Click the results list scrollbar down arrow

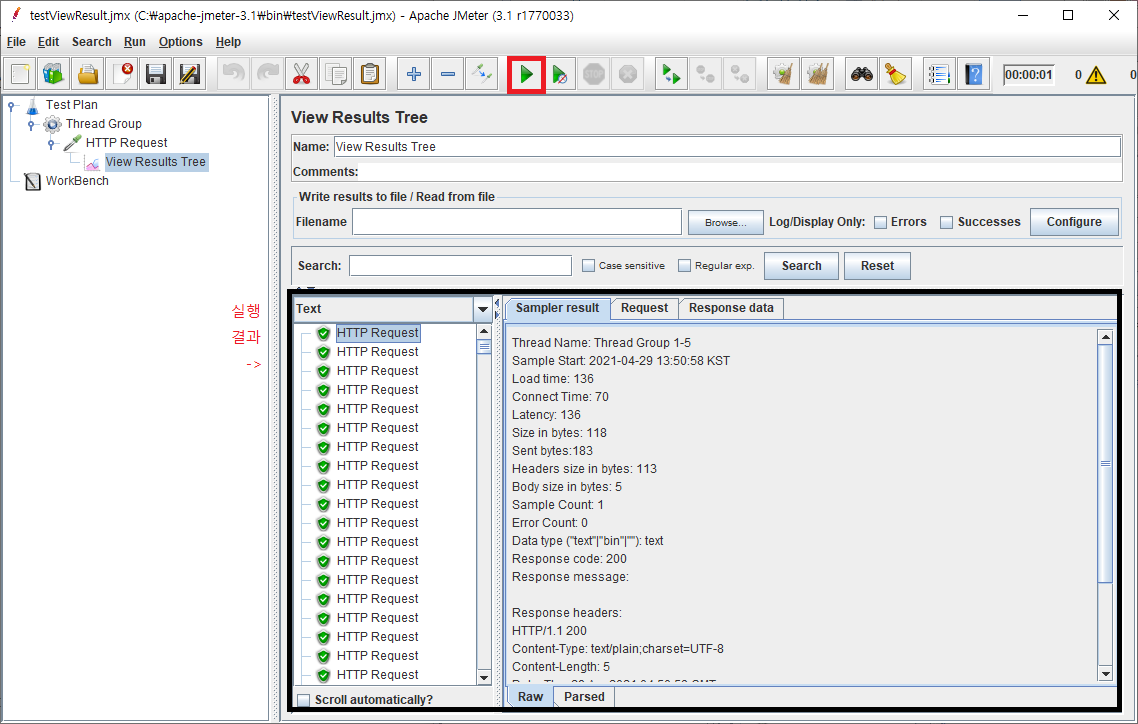point(484,678)
